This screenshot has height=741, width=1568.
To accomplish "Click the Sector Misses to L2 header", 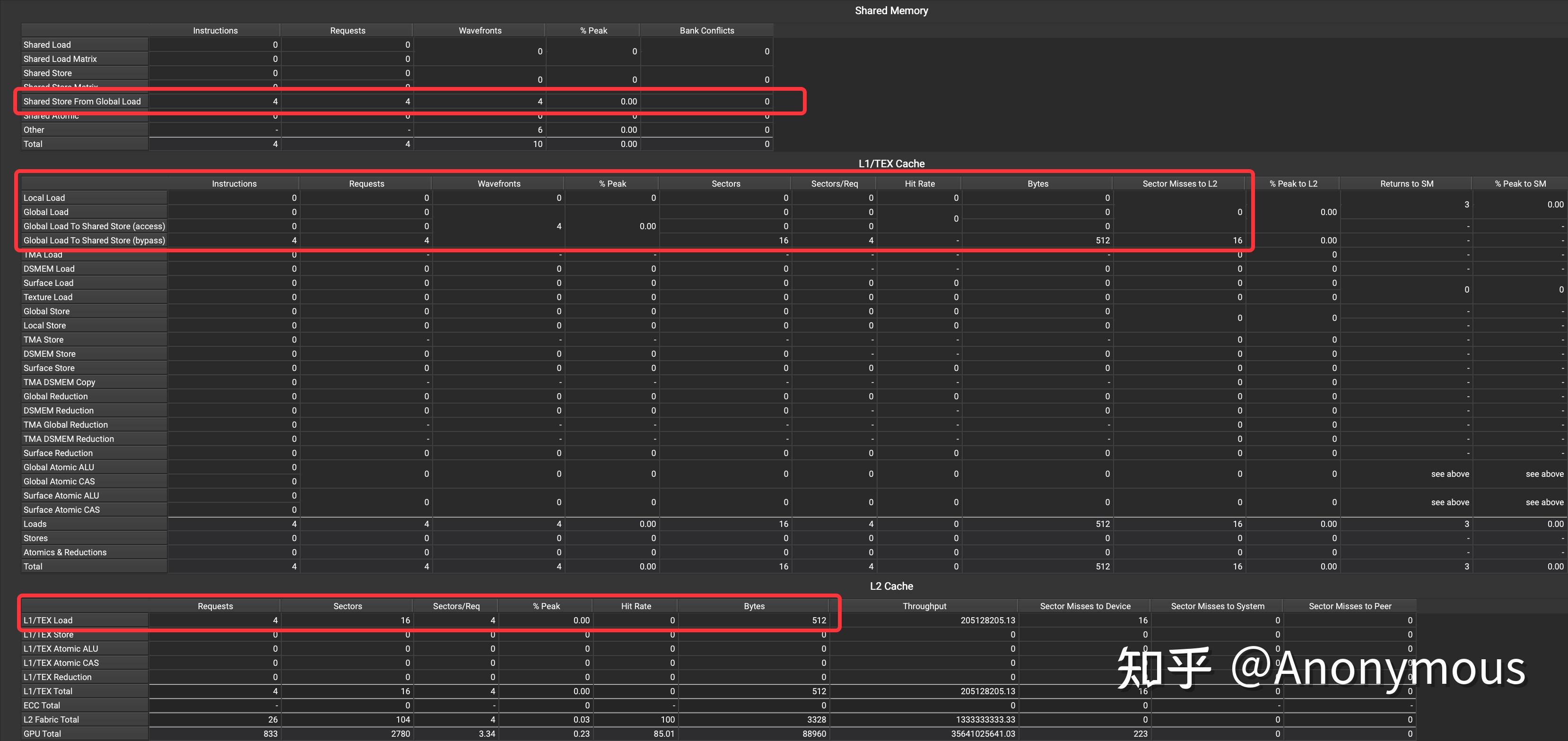I will pos(1179,184).
